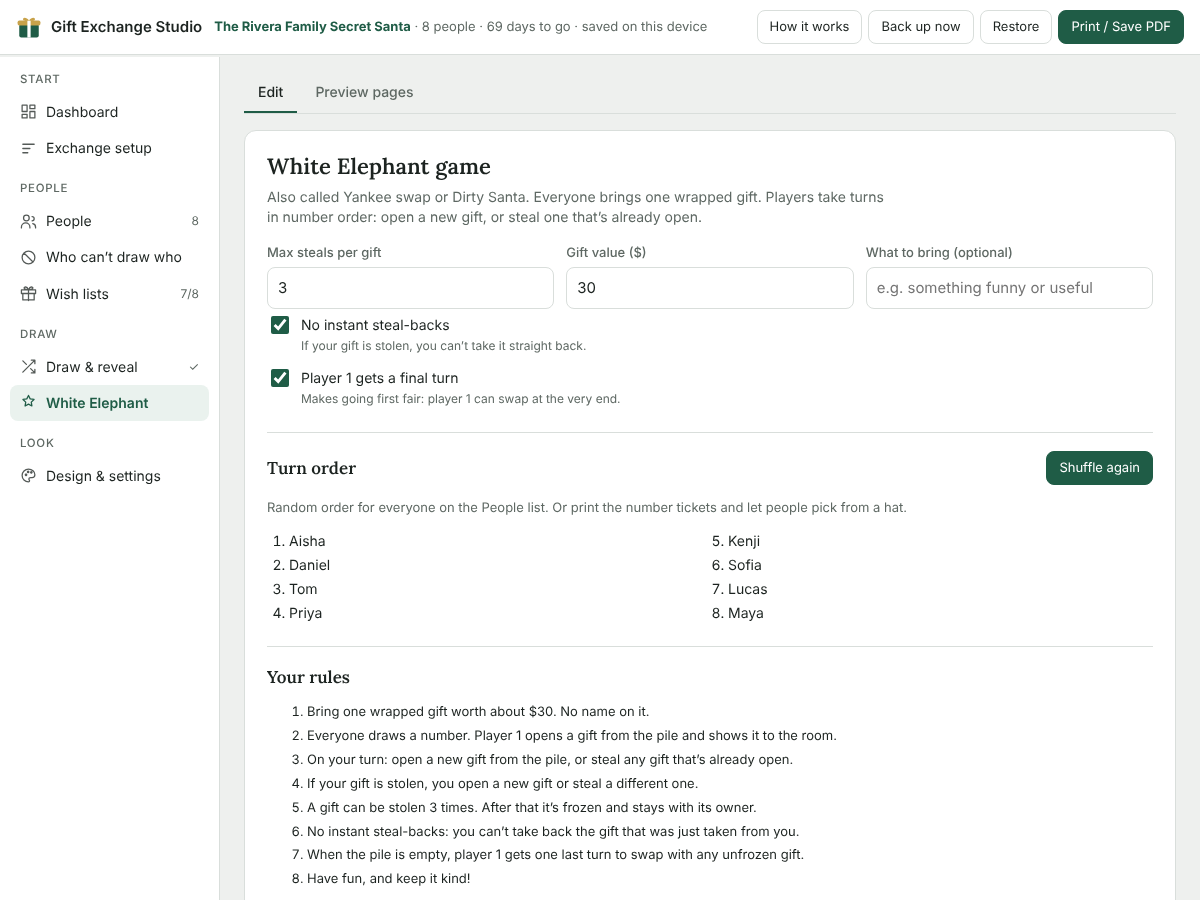This screenshot has height=900, width=1200.
Task: Go to Draw & reveal
Action: pos(110,367)
